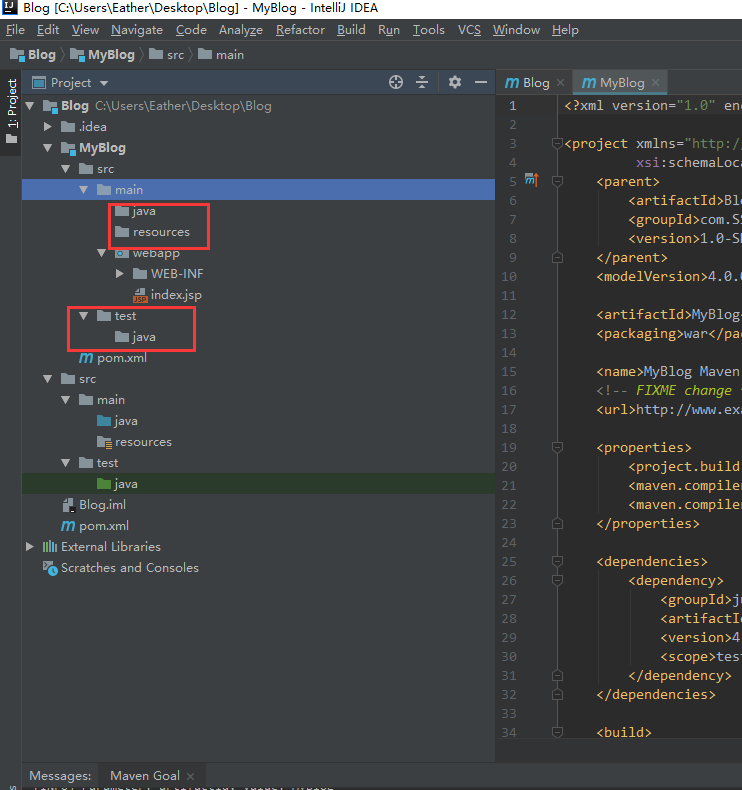
Task: Expand the .idea folder
Action: pyautogui.click(x=48, y=126)
